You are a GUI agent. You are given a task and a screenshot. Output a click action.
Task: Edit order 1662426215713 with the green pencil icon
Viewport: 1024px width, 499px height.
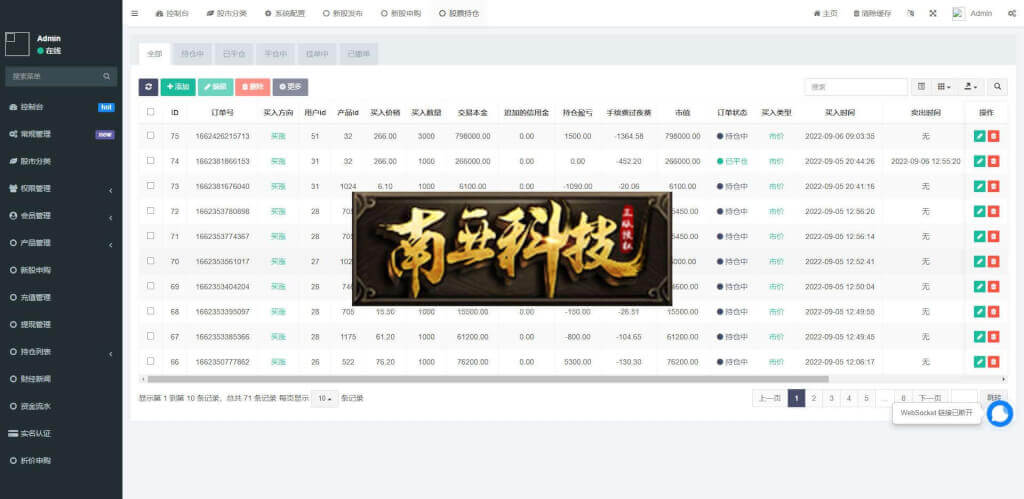(x=979, y=136)
